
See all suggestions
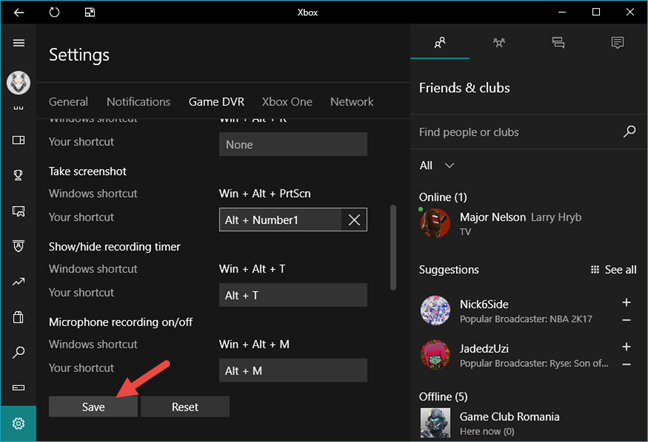click(x=613, y=270)
